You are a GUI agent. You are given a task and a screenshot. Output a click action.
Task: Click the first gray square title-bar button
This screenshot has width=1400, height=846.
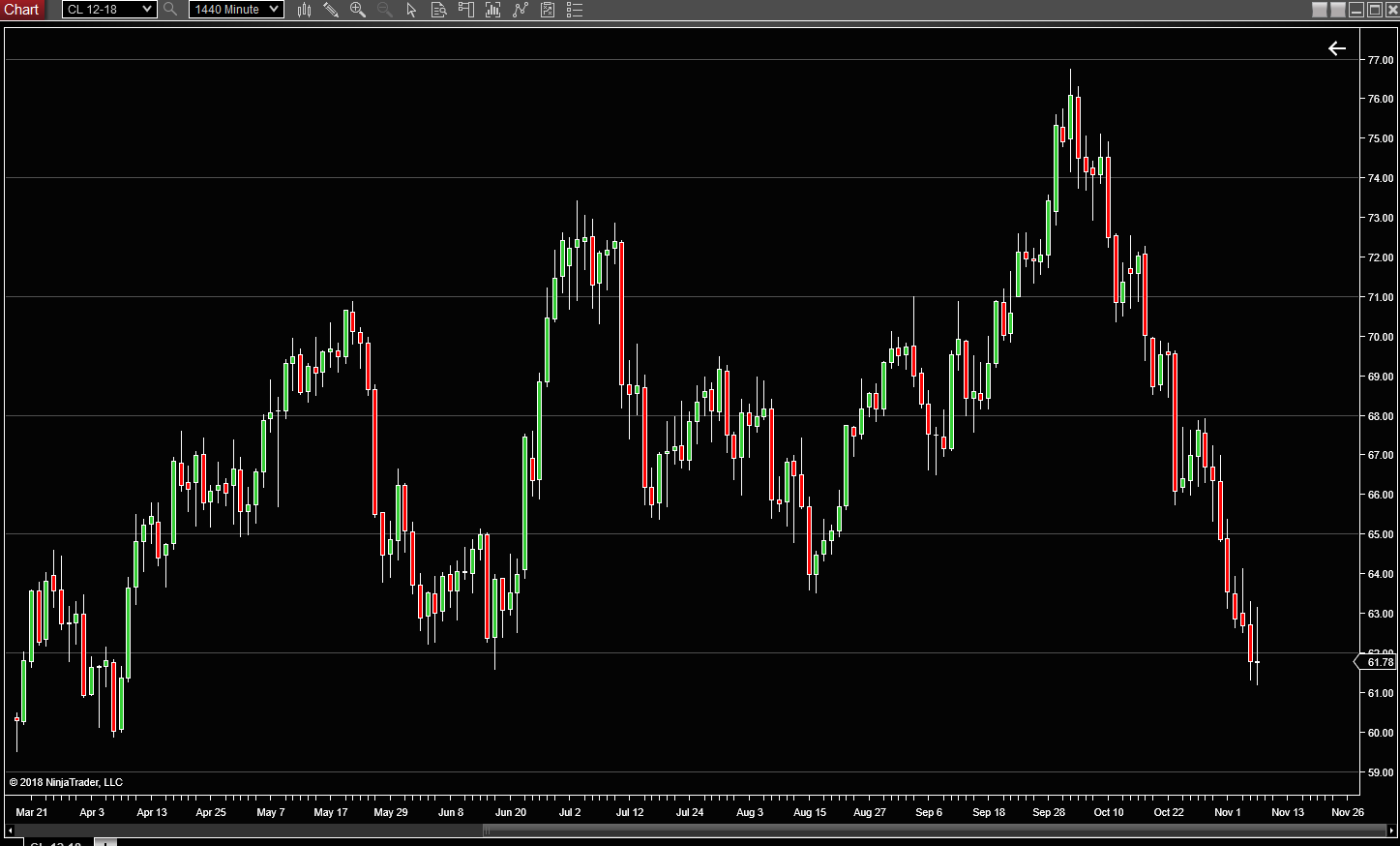pyautogui.click(x=1320, y=10)
